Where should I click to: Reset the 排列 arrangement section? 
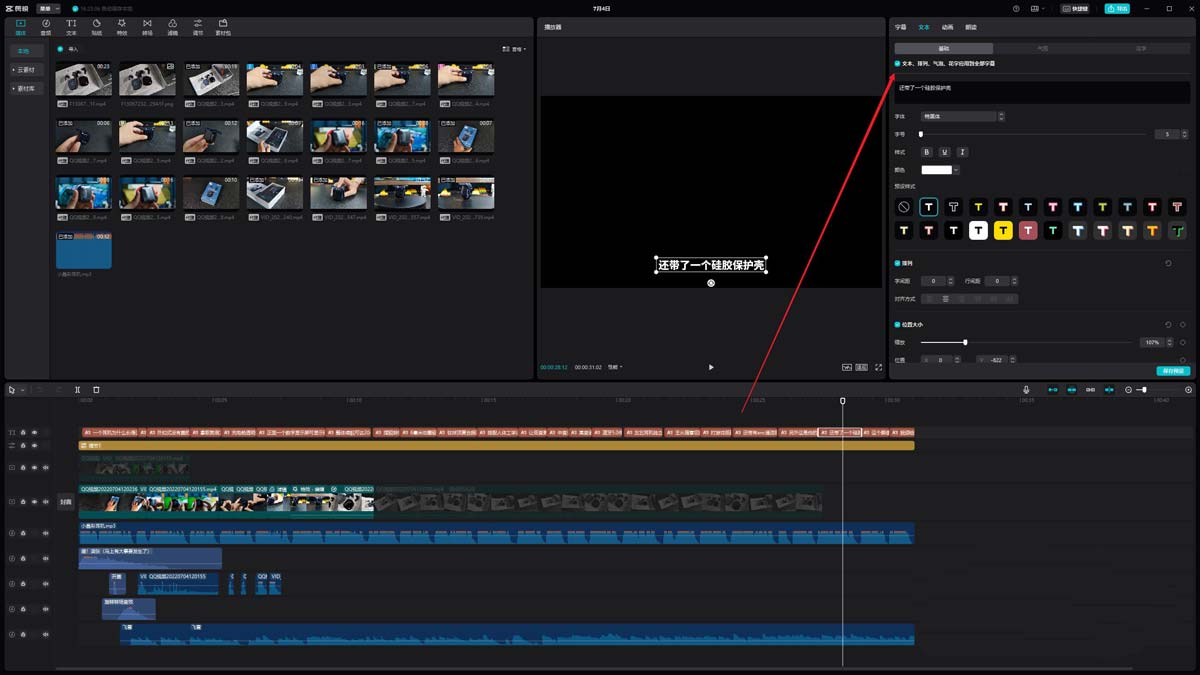pyautogui.click(x=1169, y=263)
